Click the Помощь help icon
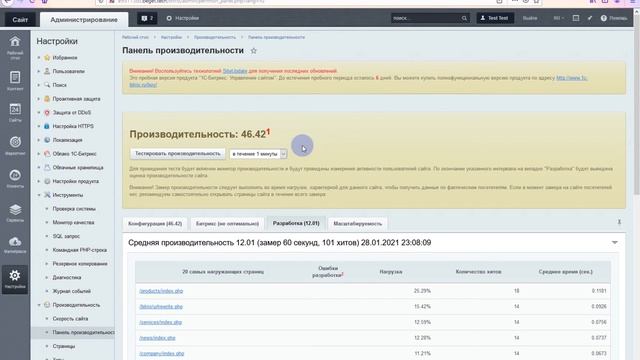The image size is (640, 360). tap(604, 18)
